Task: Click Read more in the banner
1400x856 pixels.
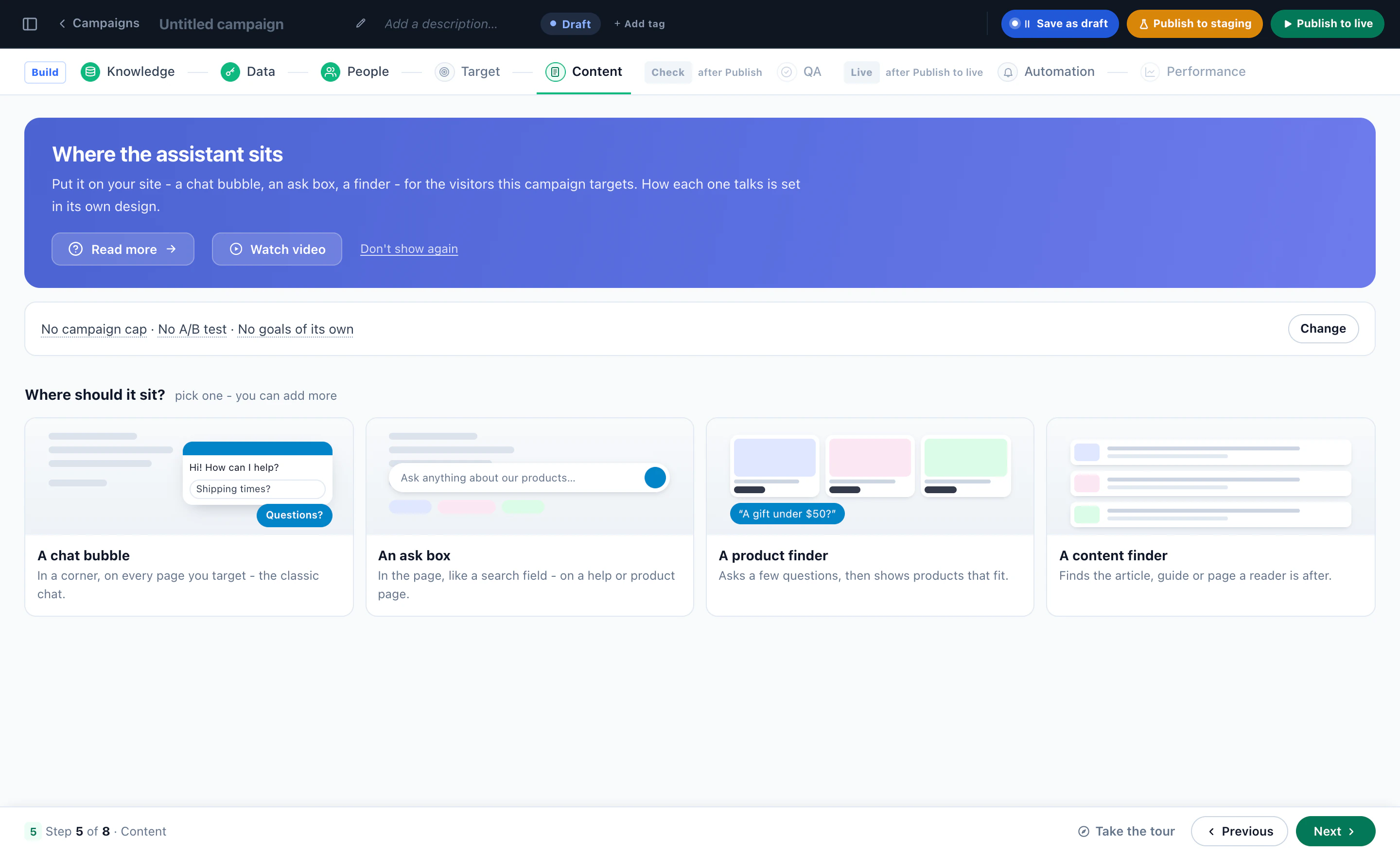Action: tap(122, 249)
